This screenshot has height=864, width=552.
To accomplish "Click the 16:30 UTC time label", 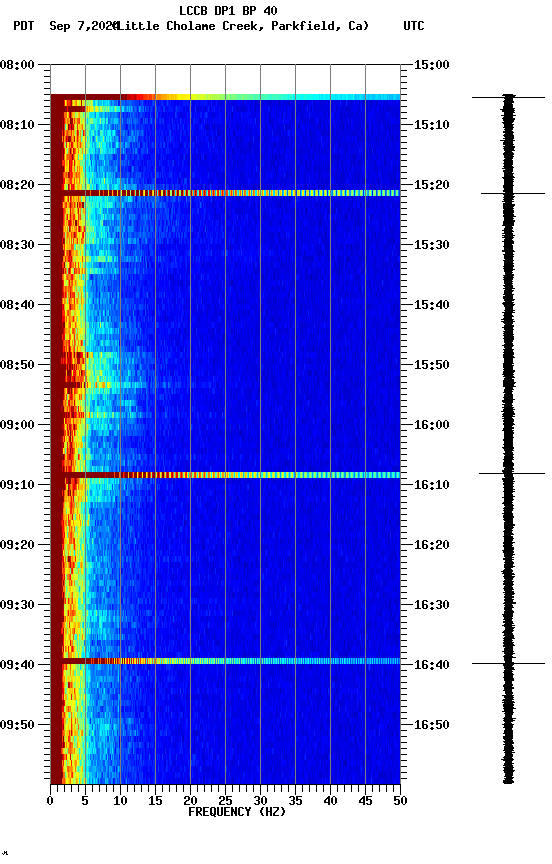I will click(432, 605).
